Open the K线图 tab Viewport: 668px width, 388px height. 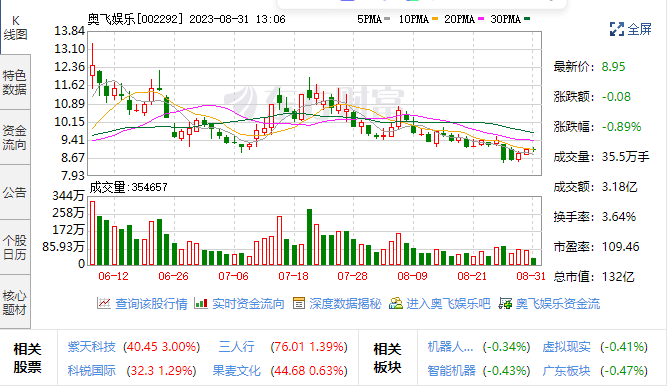[x=15, y=28]
